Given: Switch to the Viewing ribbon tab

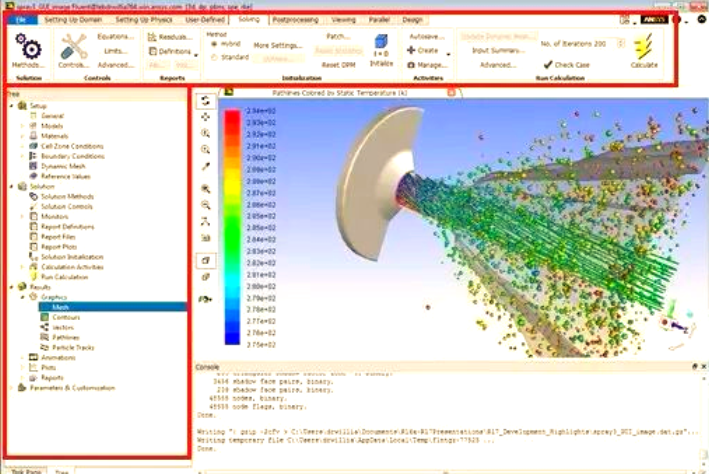Looking at the screenshot, I should click(x=344, y=20).
